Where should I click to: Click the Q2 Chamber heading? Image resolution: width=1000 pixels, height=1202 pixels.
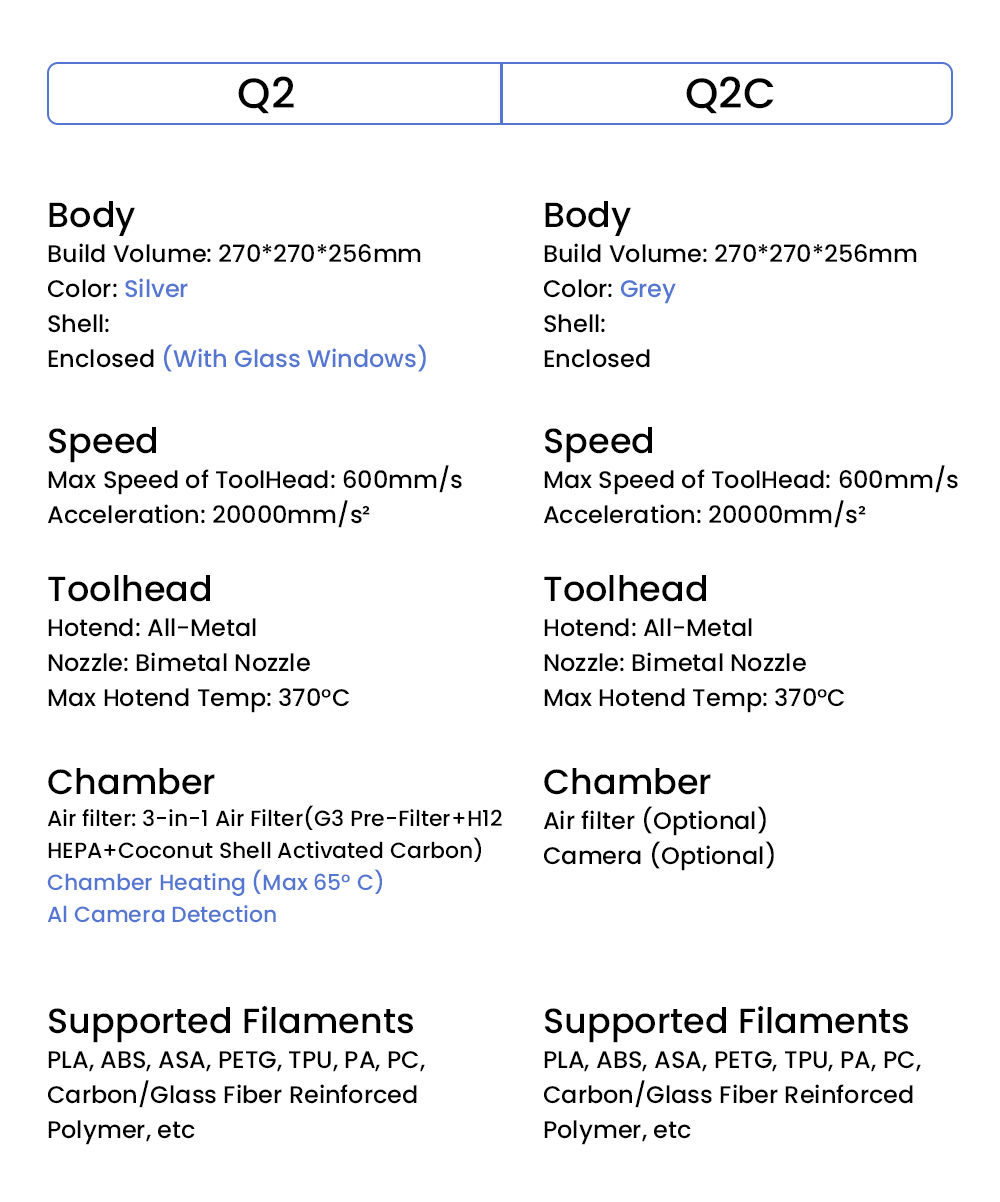(131, 782)
